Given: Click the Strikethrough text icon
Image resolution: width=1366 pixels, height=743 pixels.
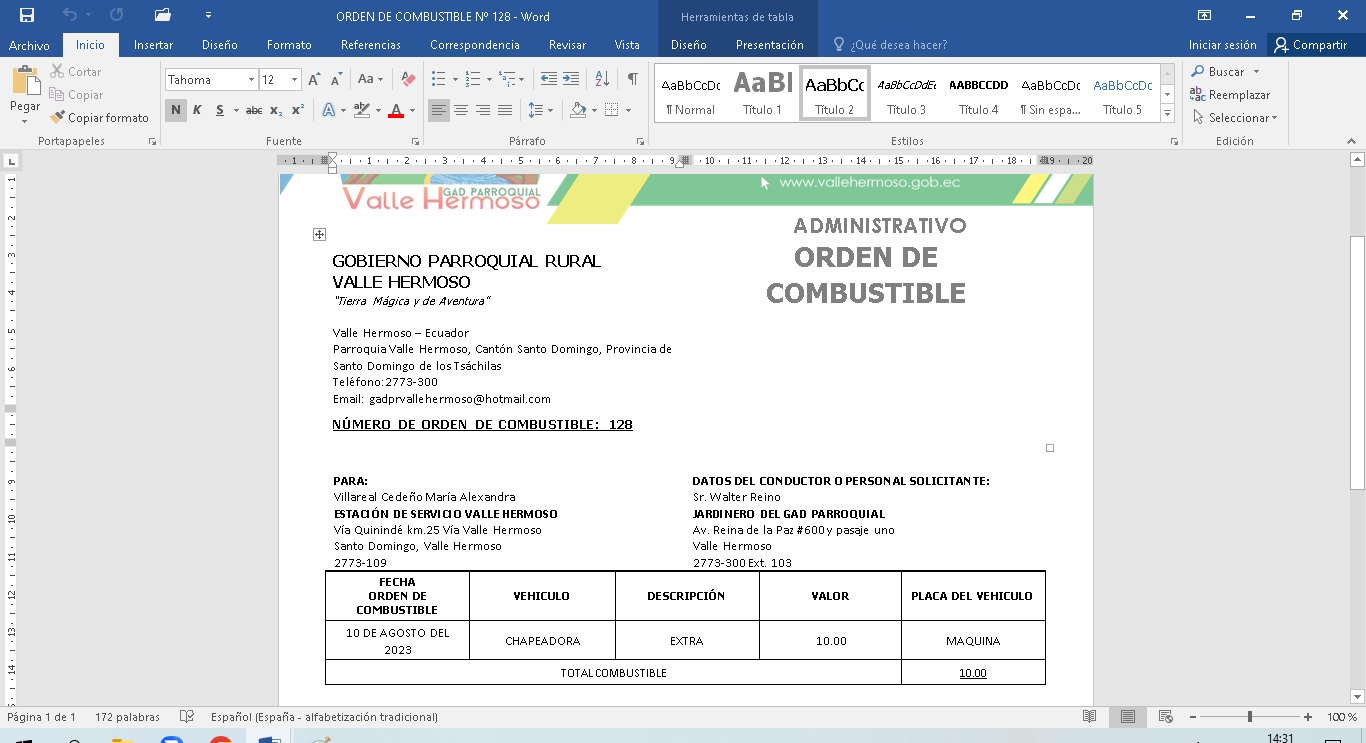Looking at the screenshot, I should 253,110.
